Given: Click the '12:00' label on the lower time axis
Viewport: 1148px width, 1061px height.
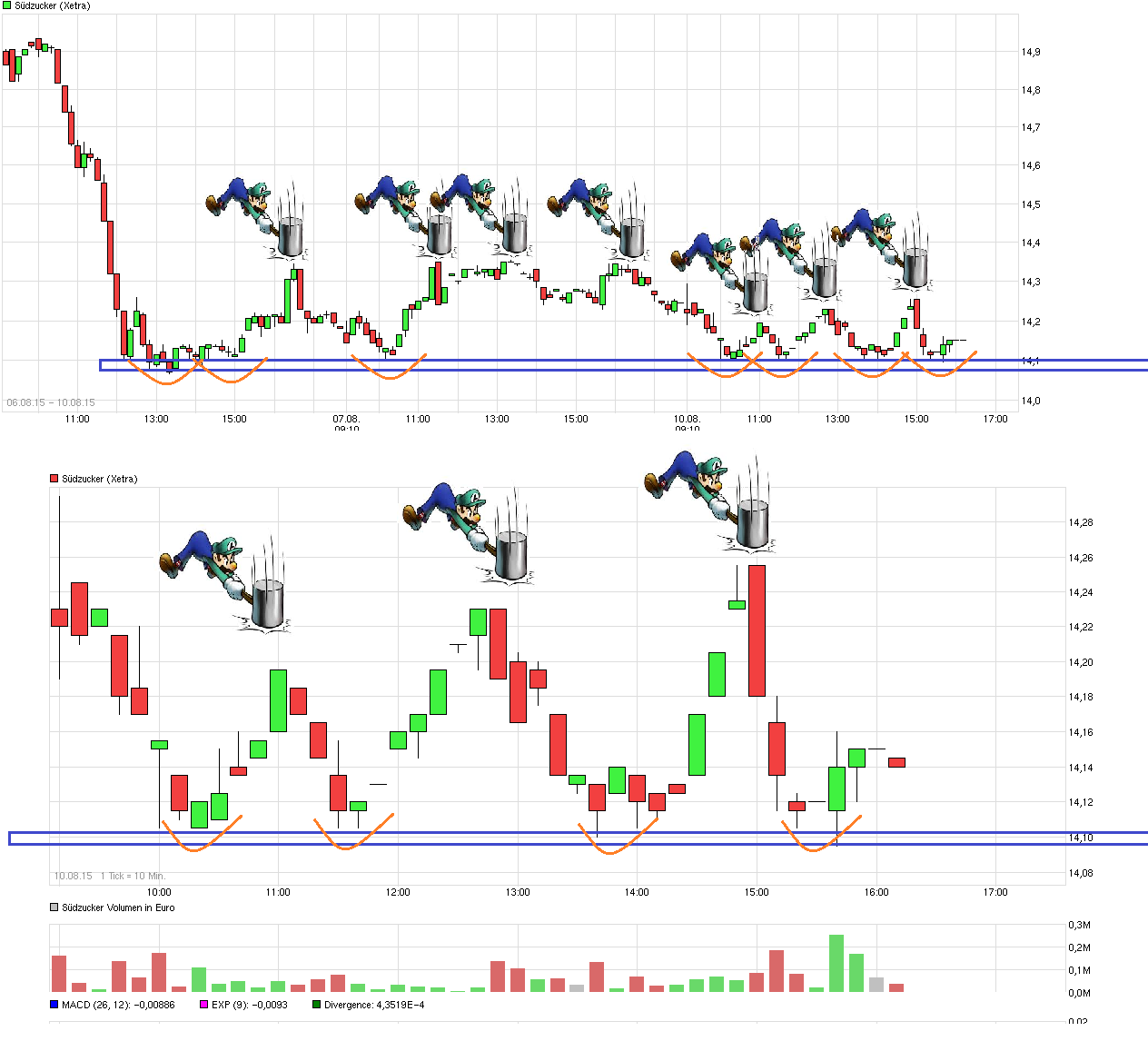Looking at the screenshot, I should coord(398,892).
